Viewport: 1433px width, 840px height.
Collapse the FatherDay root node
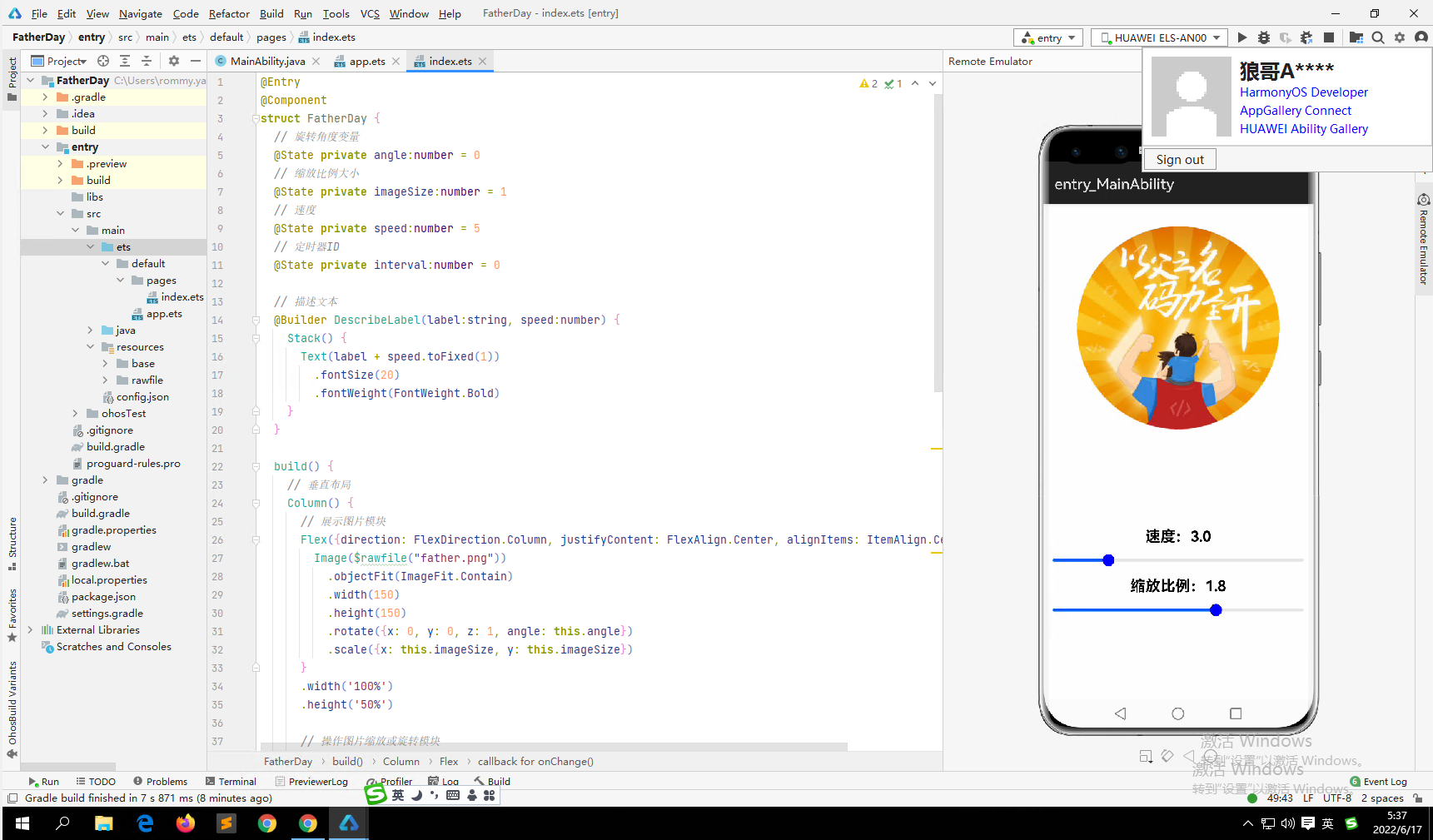pos(31,81)
